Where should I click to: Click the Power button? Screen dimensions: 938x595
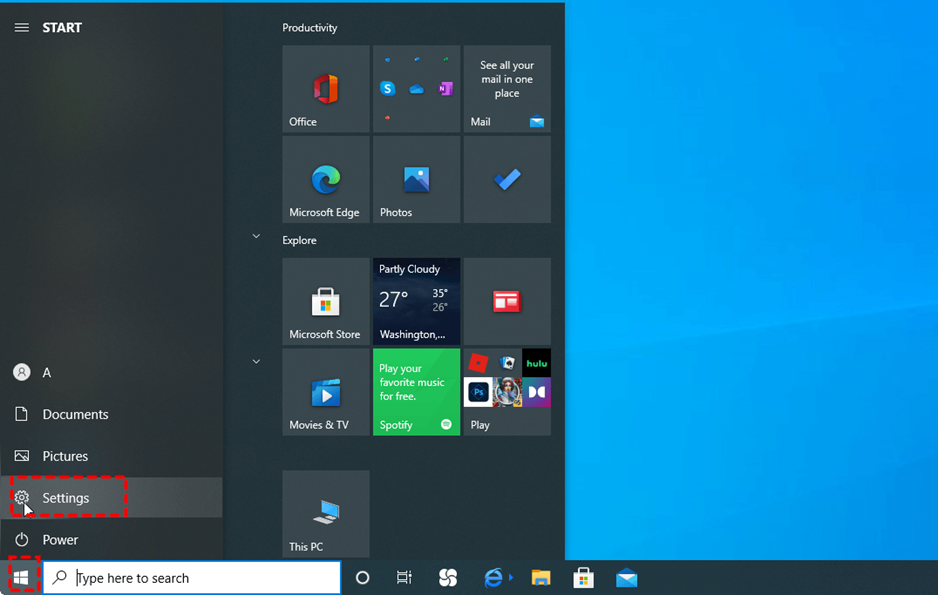(60, 540)
